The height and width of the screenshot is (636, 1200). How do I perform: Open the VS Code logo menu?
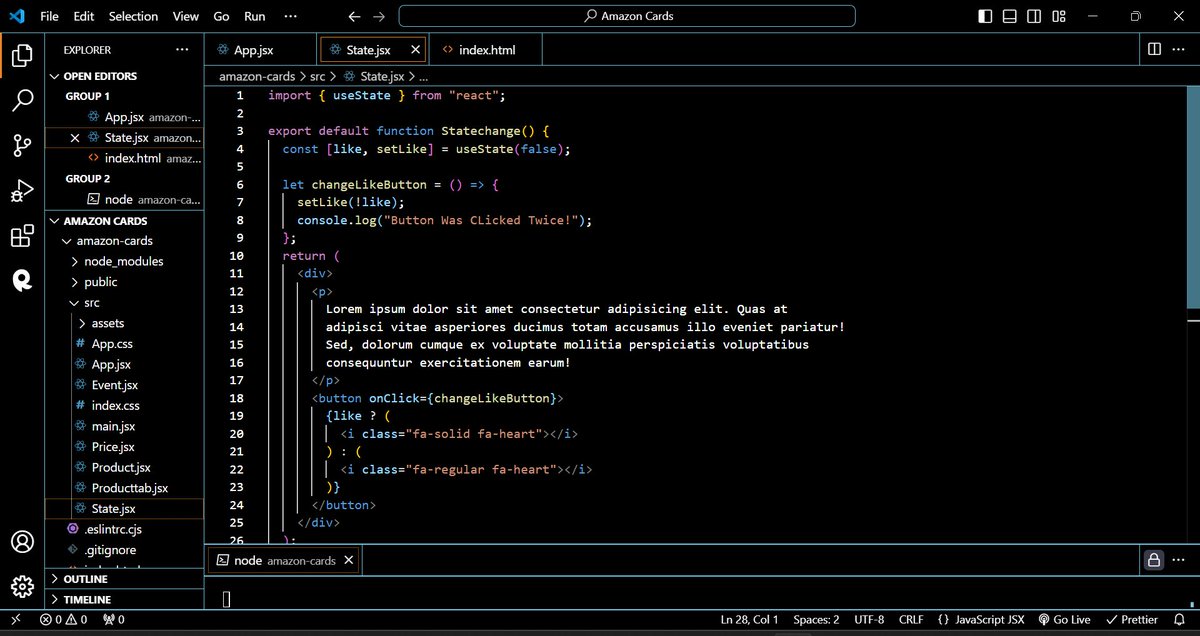click(16, 16)
